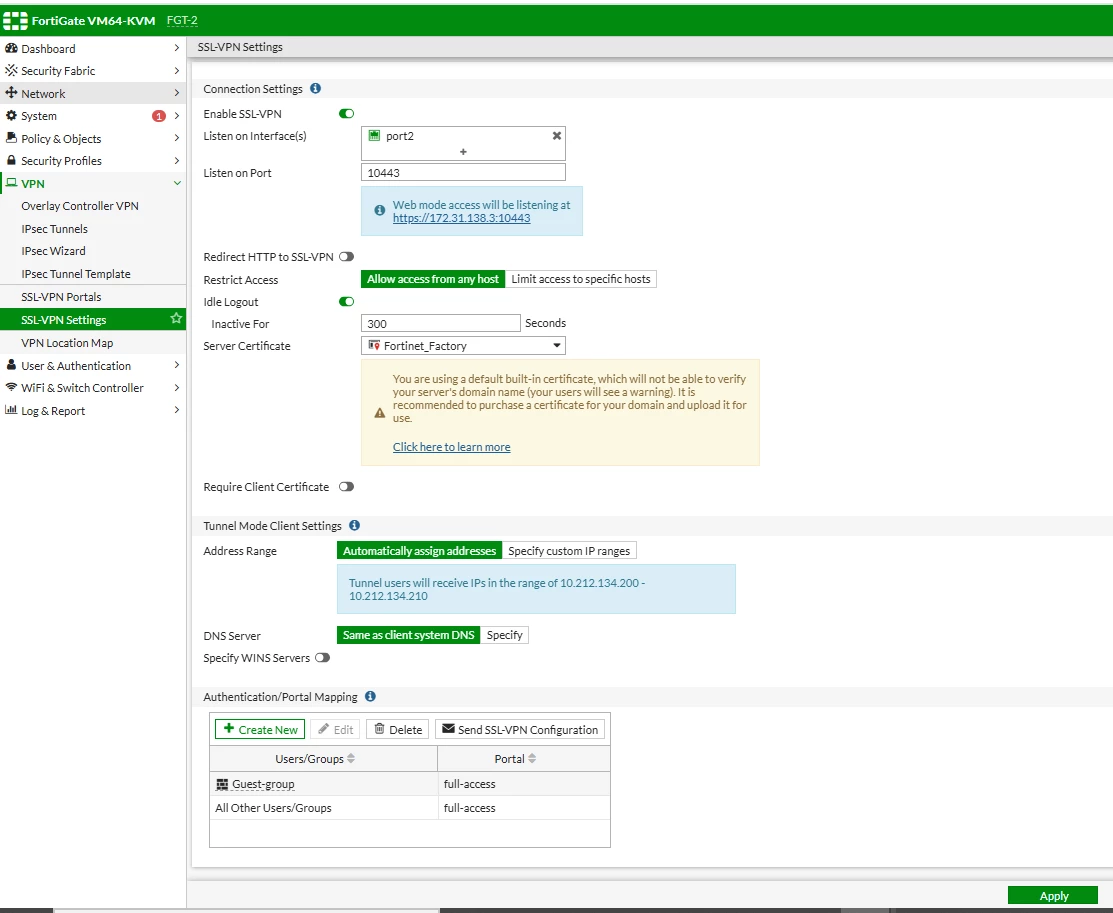This screenshot has height=913, width=1113.
Task: Click the Network arrows icon
Action: (11, 93)
